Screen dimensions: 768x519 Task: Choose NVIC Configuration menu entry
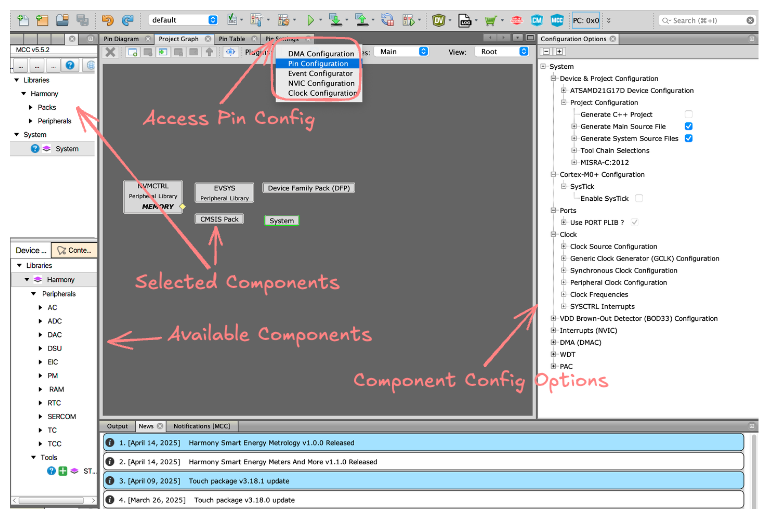coord(319,83)
